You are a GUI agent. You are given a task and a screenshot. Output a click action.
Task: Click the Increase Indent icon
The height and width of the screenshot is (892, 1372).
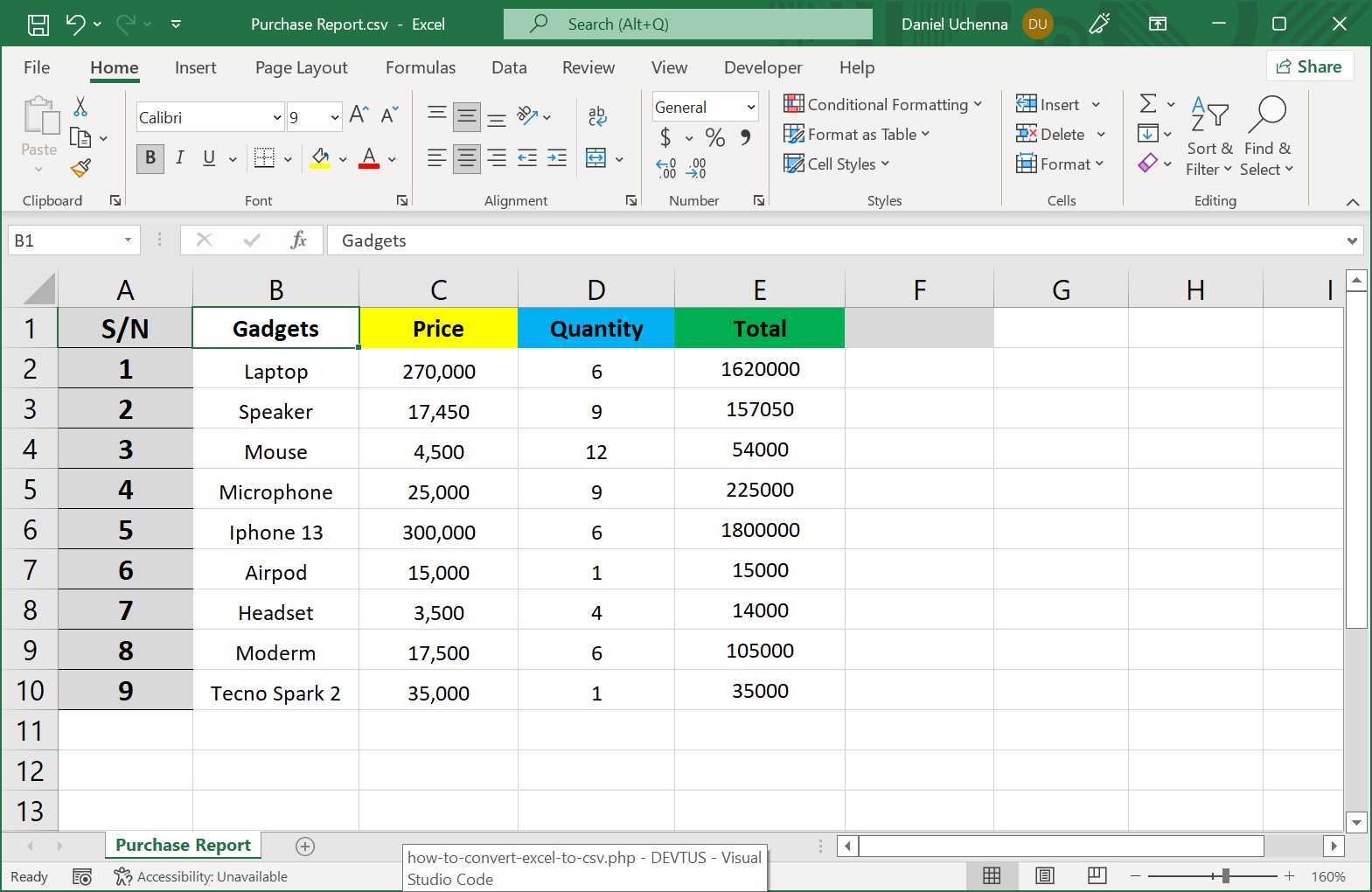[x=557, y=158]
